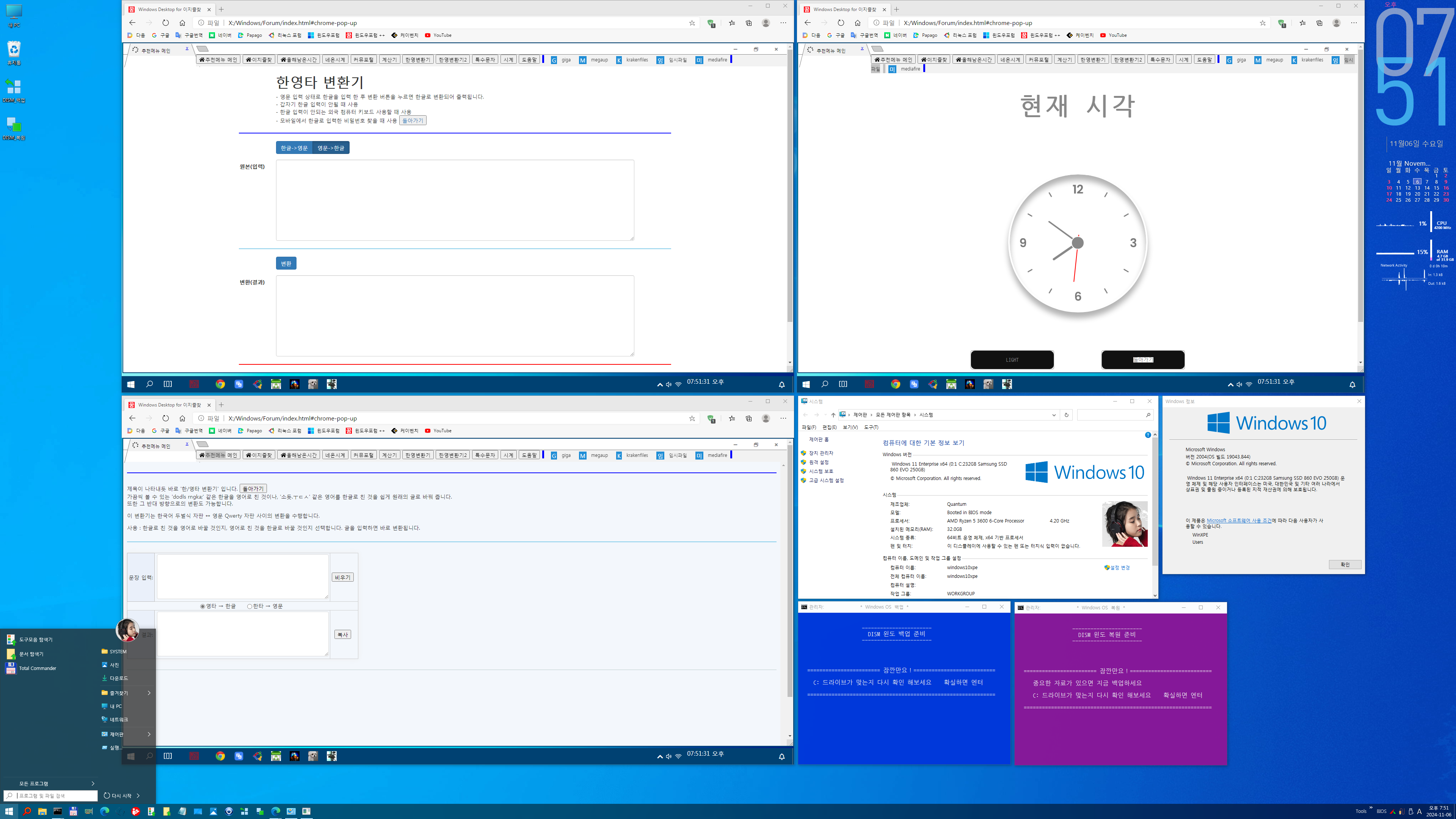Screen dimensions: 1456x819
Task: Open 장치 관리자 link in 시스템 window
Action: (821, 453)
